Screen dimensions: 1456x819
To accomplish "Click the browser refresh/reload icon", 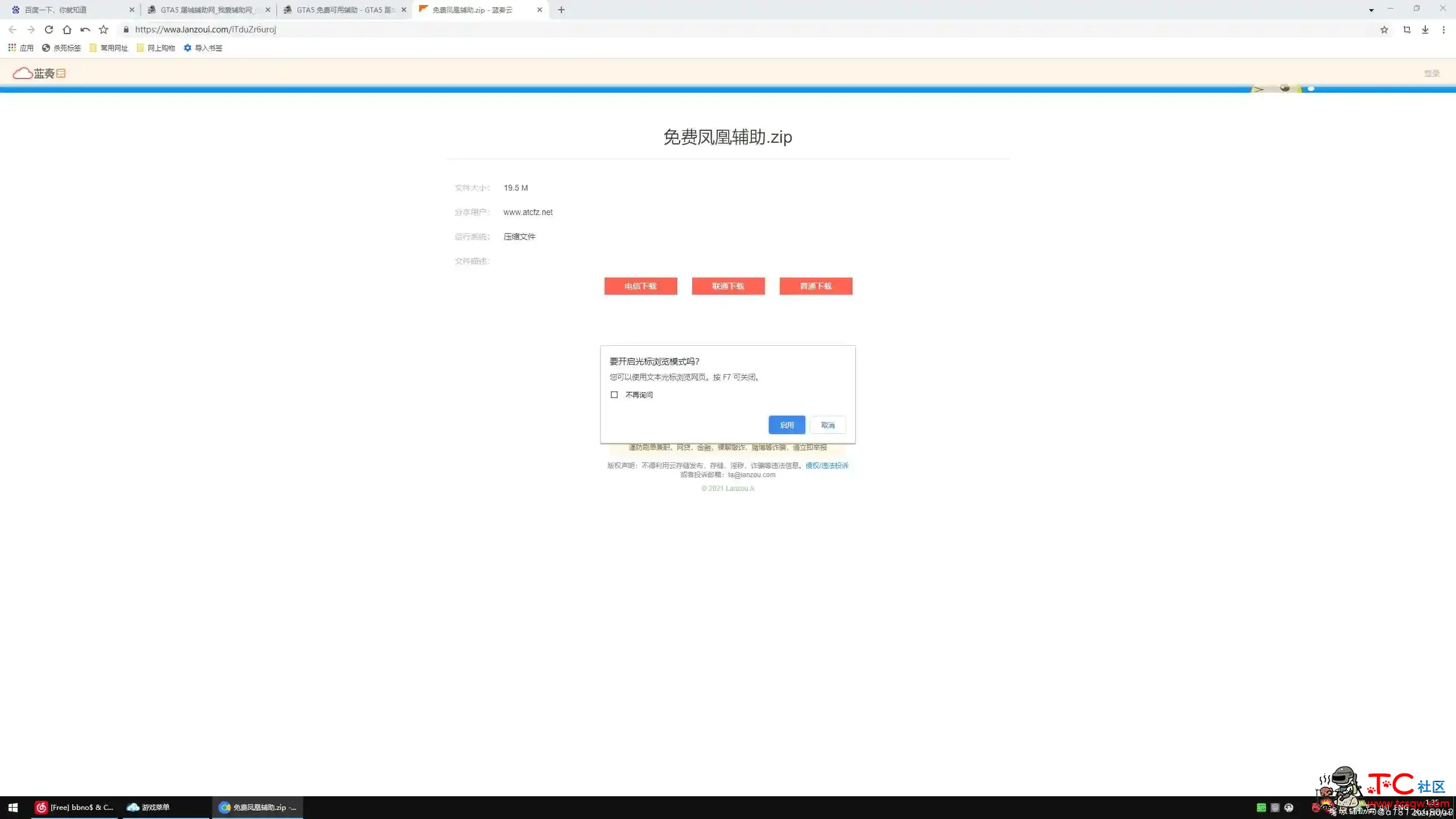I will (48, 29).
